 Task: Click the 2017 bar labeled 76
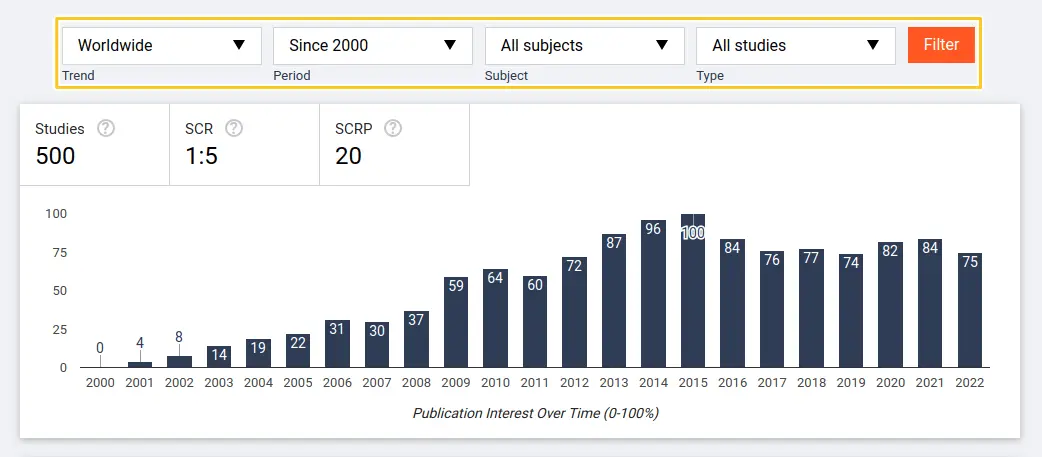coord(772,309)
